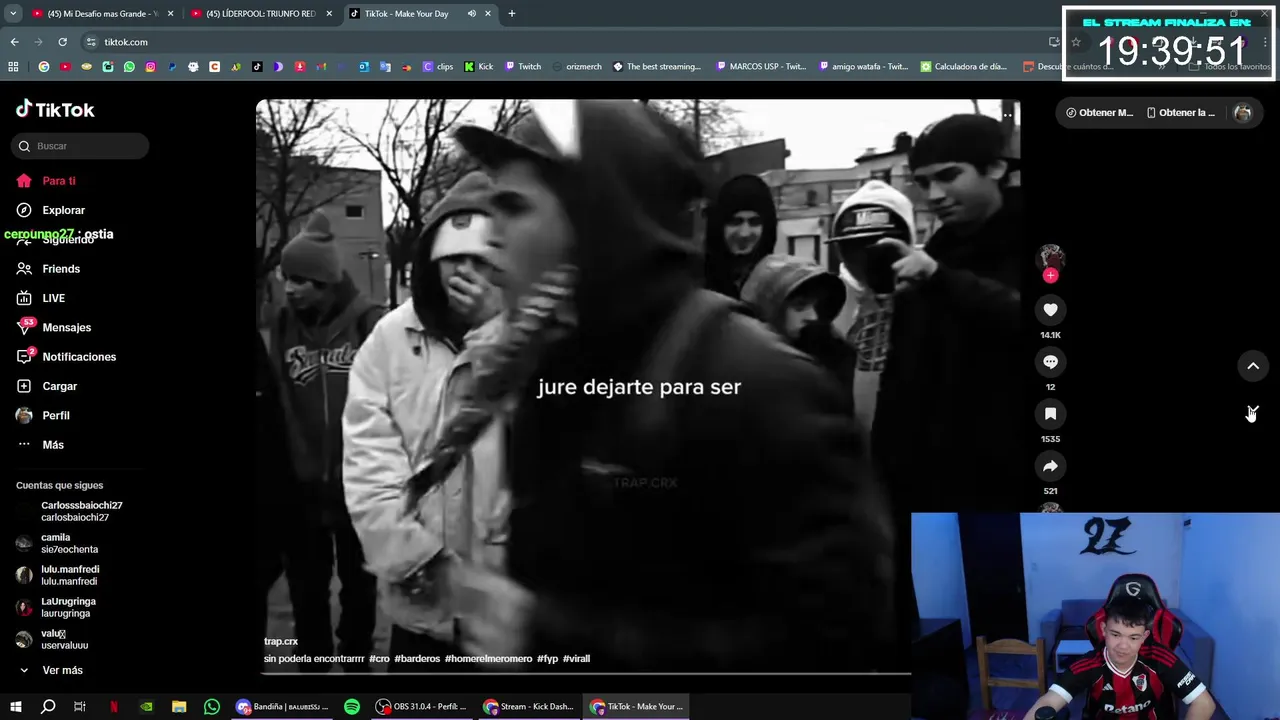Open the lulu.manfredi account
This screenshot has height=720, width=1280.
coord(58,575)
